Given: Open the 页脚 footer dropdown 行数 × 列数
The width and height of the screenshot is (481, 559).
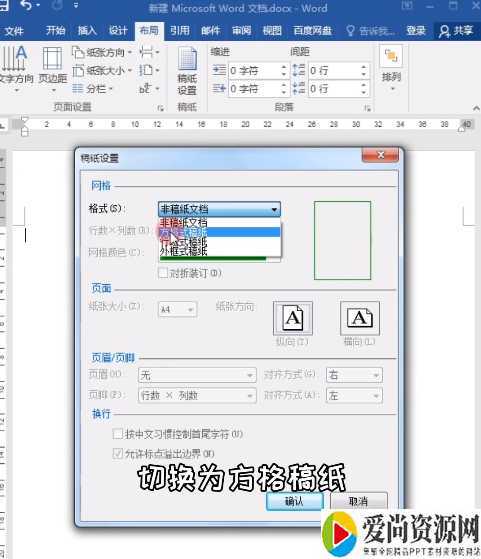Looking at the screenshot, I should pos(197,395).
